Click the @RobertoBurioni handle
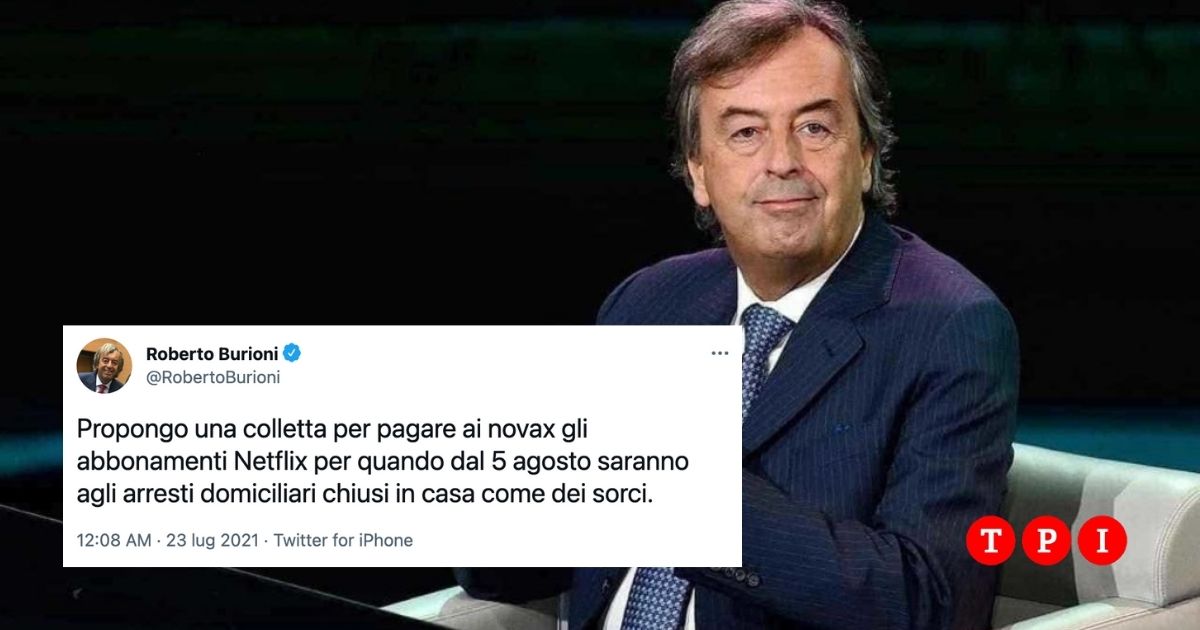1200x630 pixels. 213,377
